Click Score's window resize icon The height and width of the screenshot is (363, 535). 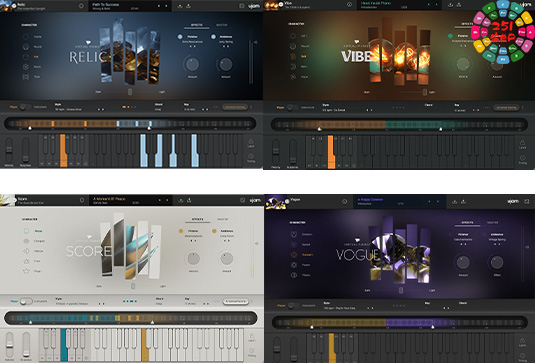[242, 200]
